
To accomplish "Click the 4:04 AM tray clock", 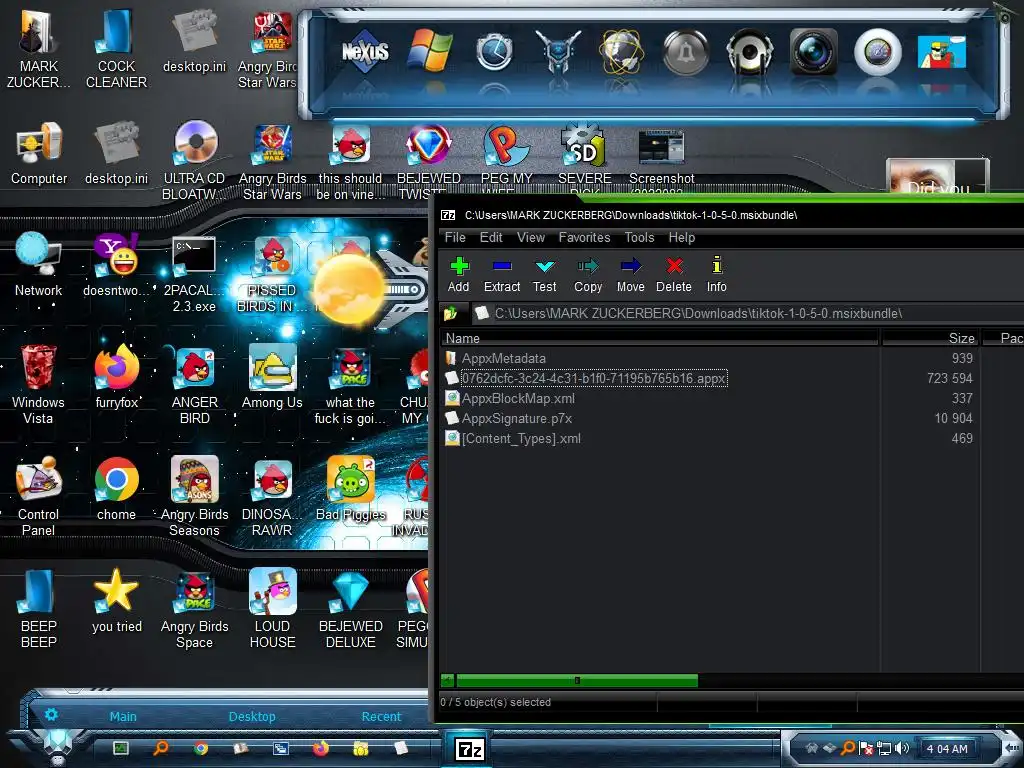I will (x=947, y=749).
